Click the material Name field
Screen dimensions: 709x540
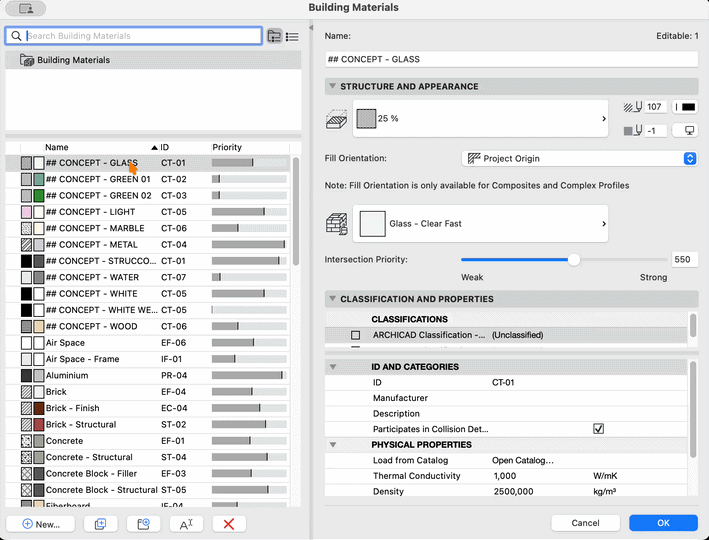[x=511, y=59]
